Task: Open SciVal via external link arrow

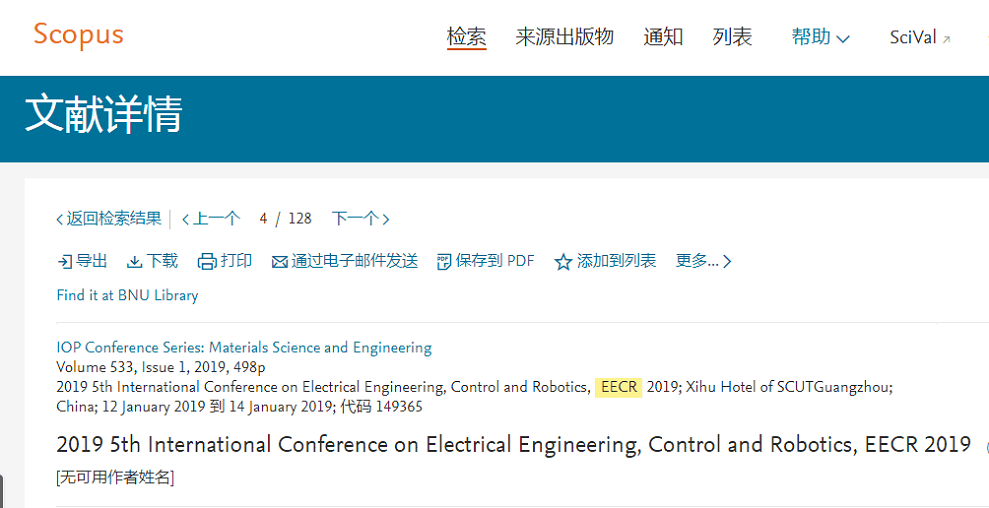Action: 946,39
